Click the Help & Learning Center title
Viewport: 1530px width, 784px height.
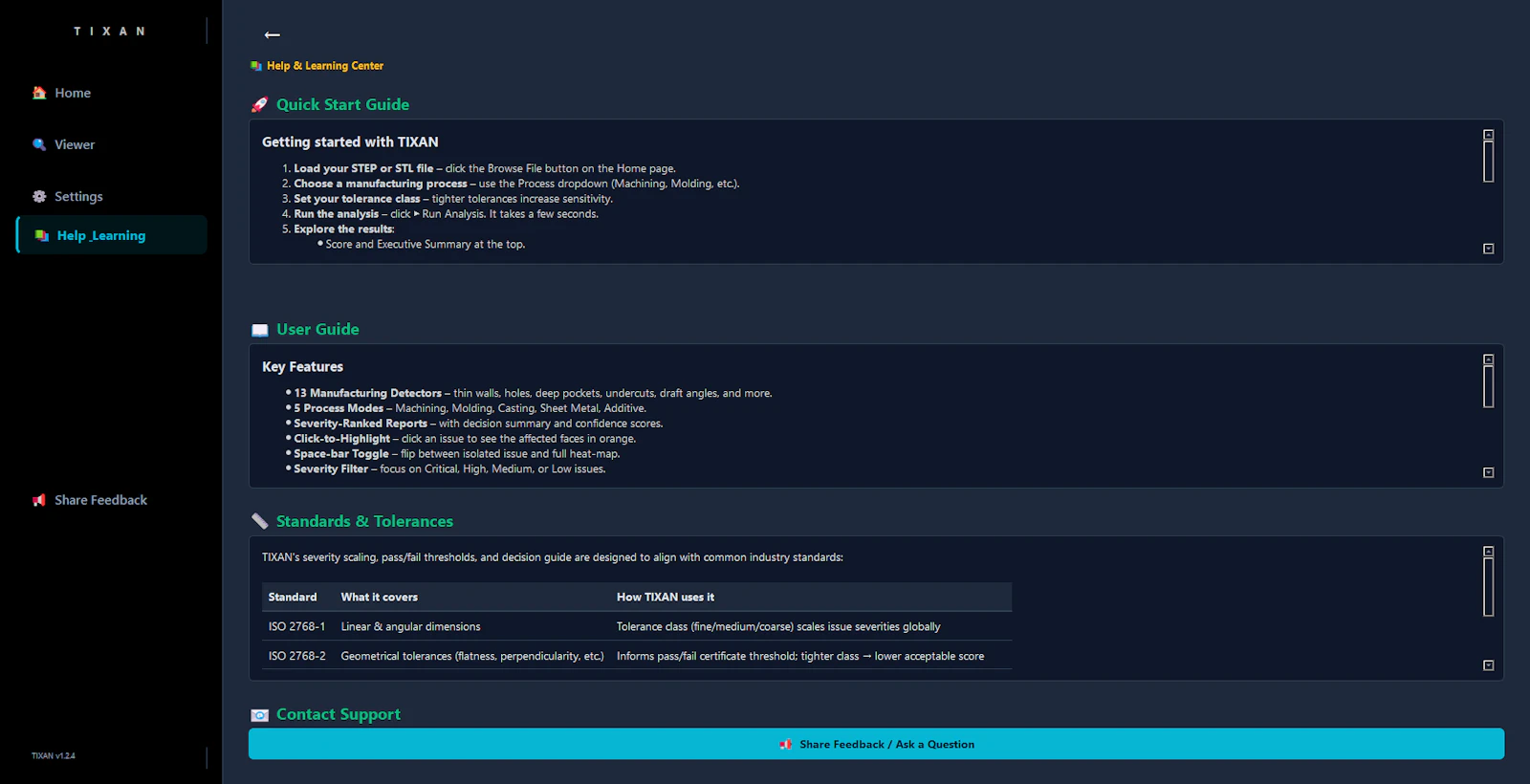(x=325, y=66)
